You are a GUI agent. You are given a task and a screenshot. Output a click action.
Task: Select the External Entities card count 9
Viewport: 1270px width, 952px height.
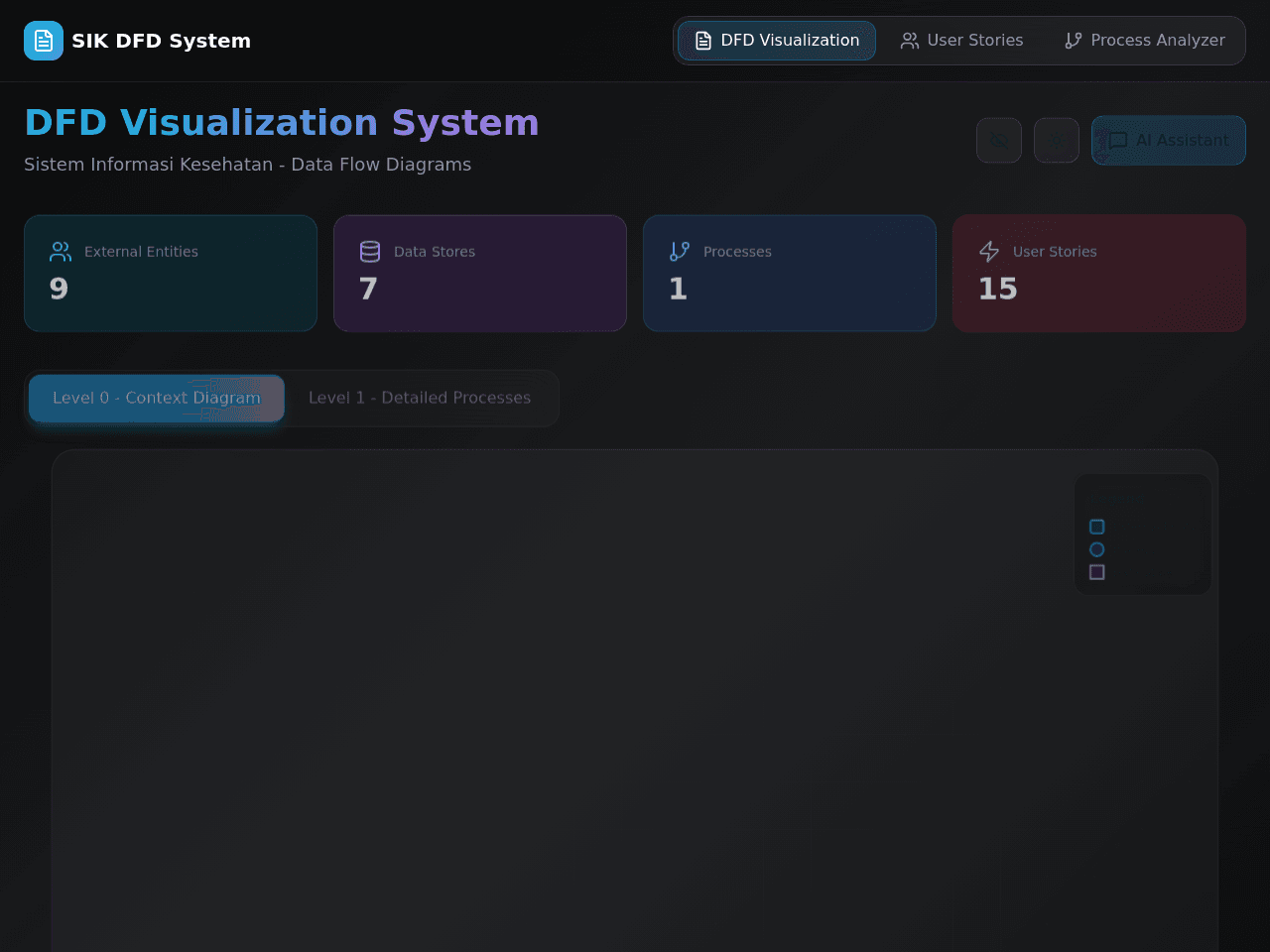[x=59, y=289]
